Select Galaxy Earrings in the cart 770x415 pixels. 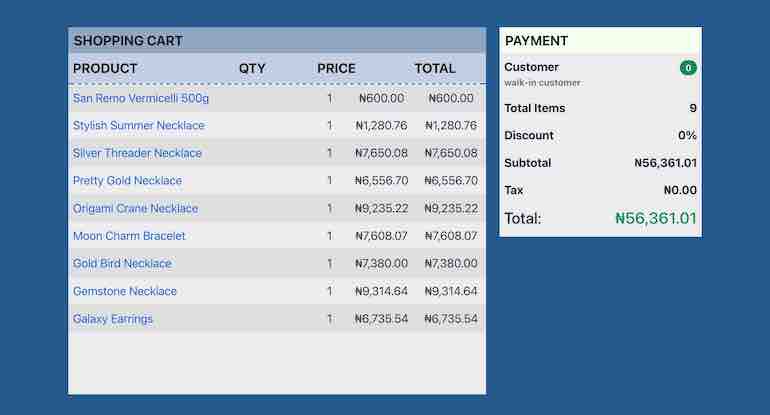point(113,319)
